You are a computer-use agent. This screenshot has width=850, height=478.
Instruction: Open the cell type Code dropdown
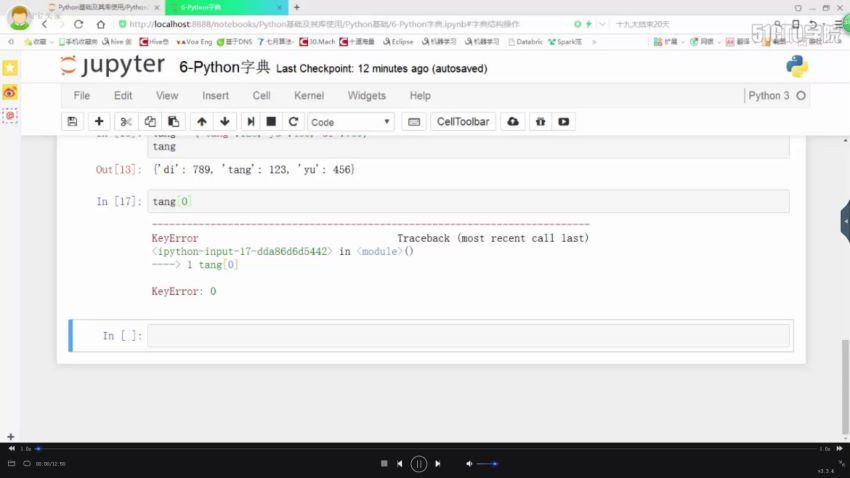351,122
